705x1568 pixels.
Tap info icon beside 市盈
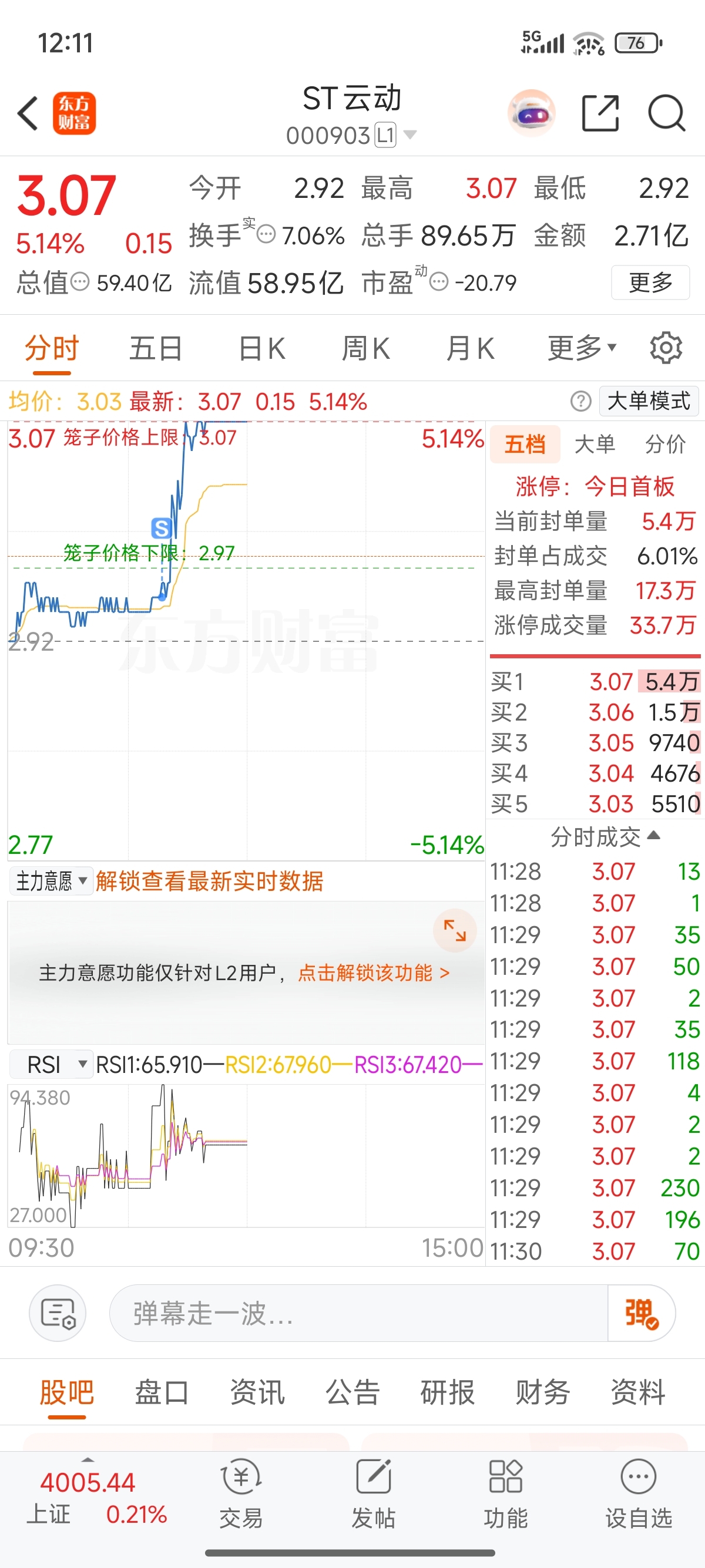tap(439, 282)
